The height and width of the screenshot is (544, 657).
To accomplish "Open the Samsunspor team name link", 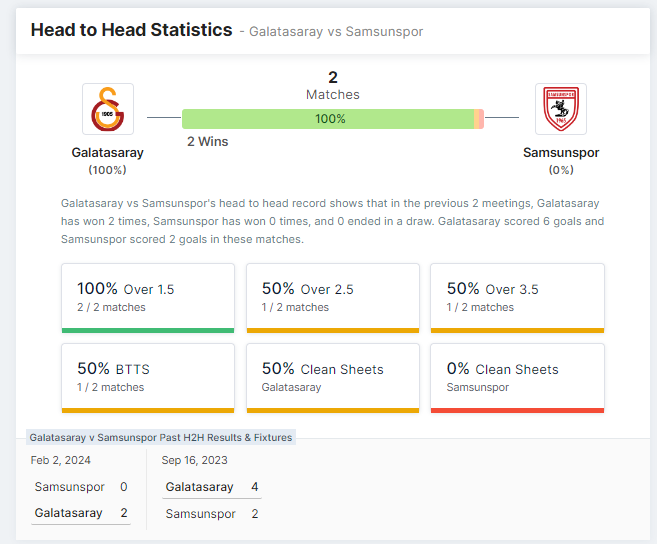I will 561,153.
